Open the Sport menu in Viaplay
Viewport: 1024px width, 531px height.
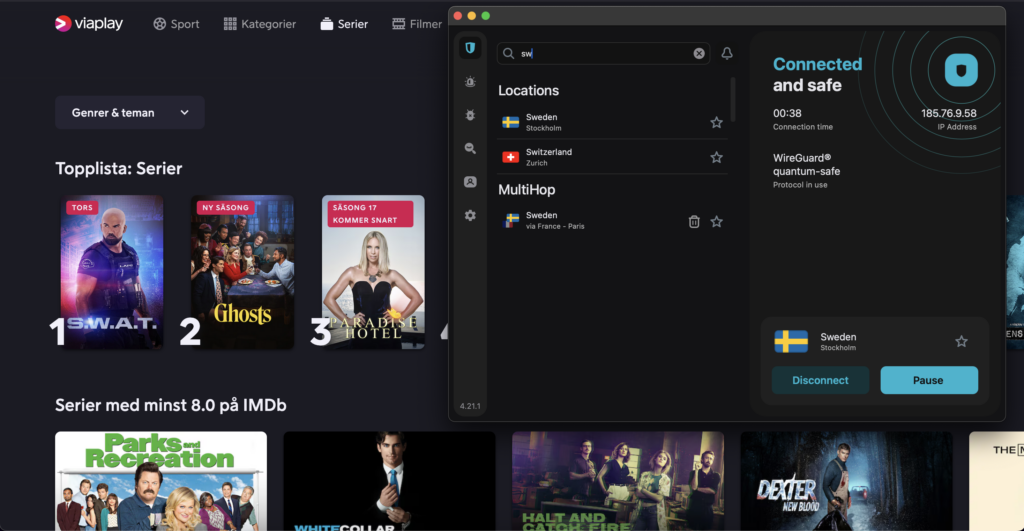[x=176, y=24]
